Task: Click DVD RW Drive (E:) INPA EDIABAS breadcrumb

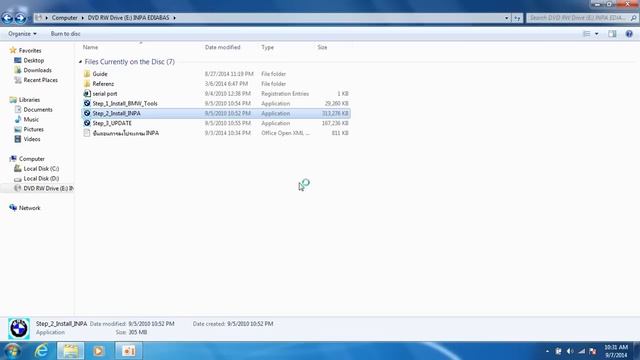Action: point(128,18)
